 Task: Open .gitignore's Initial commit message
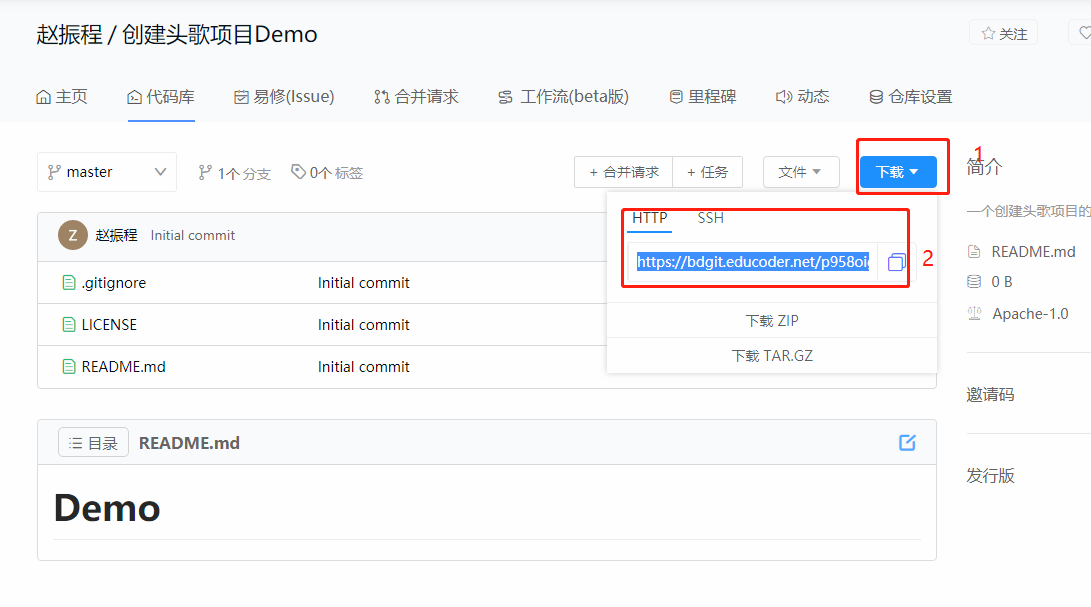(x=363, y=283)
